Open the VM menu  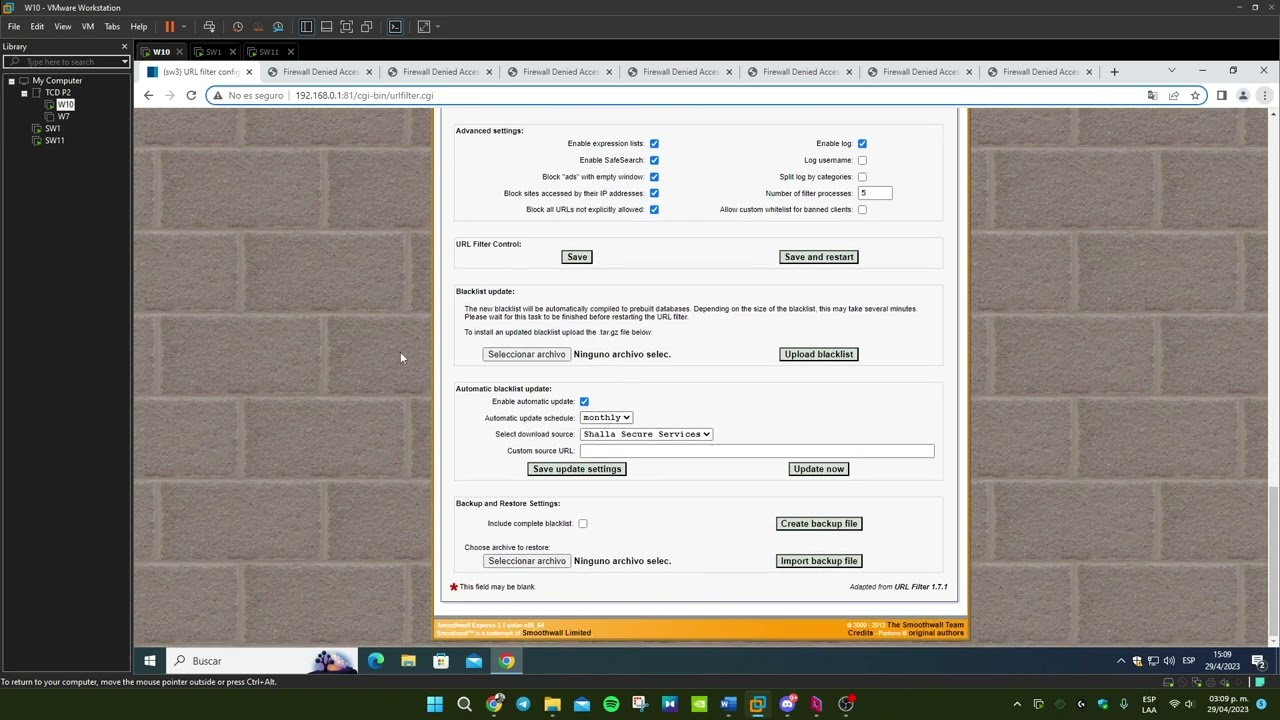coord(88,27)
